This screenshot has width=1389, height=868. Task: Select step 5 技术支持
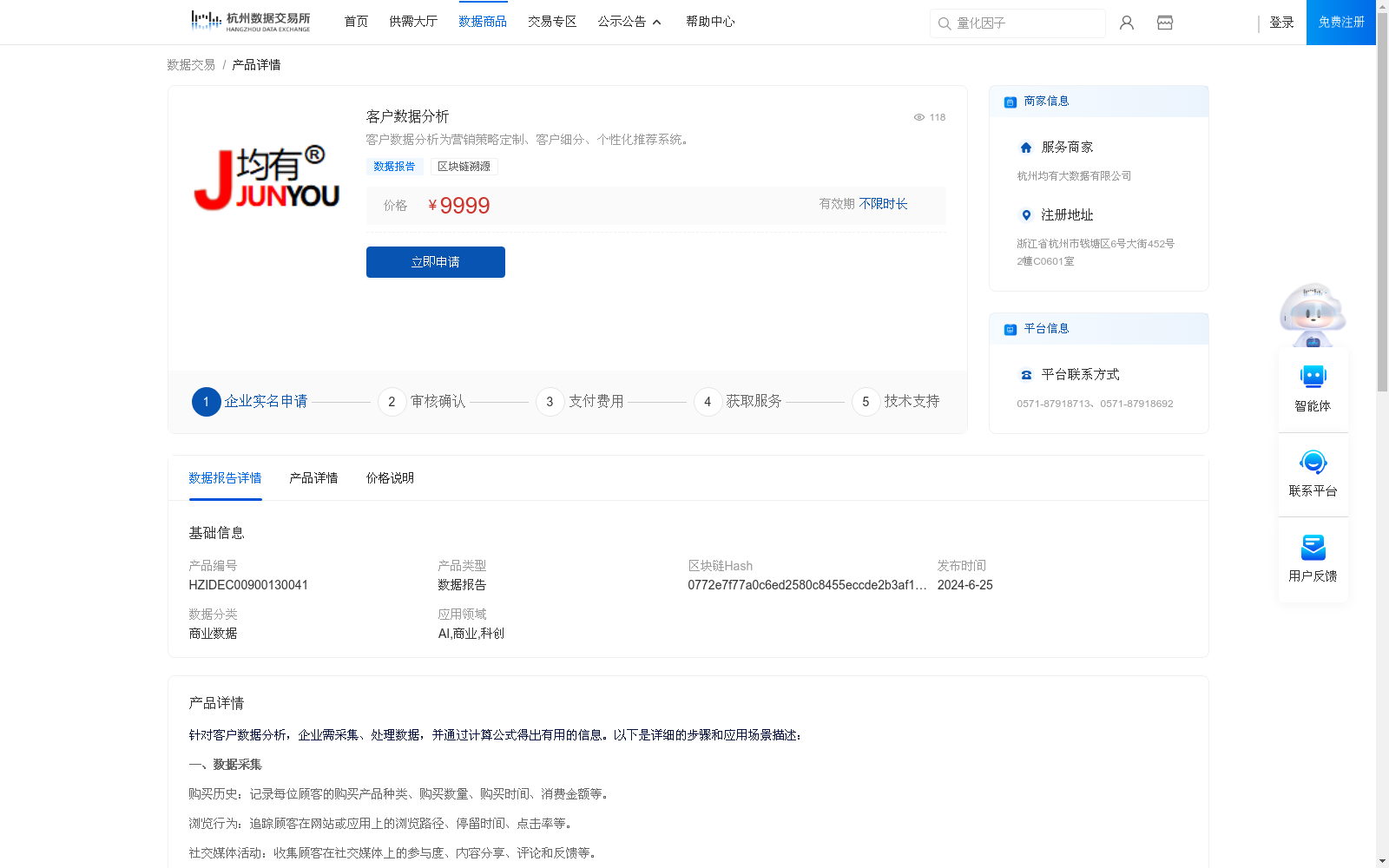point(896,402)
